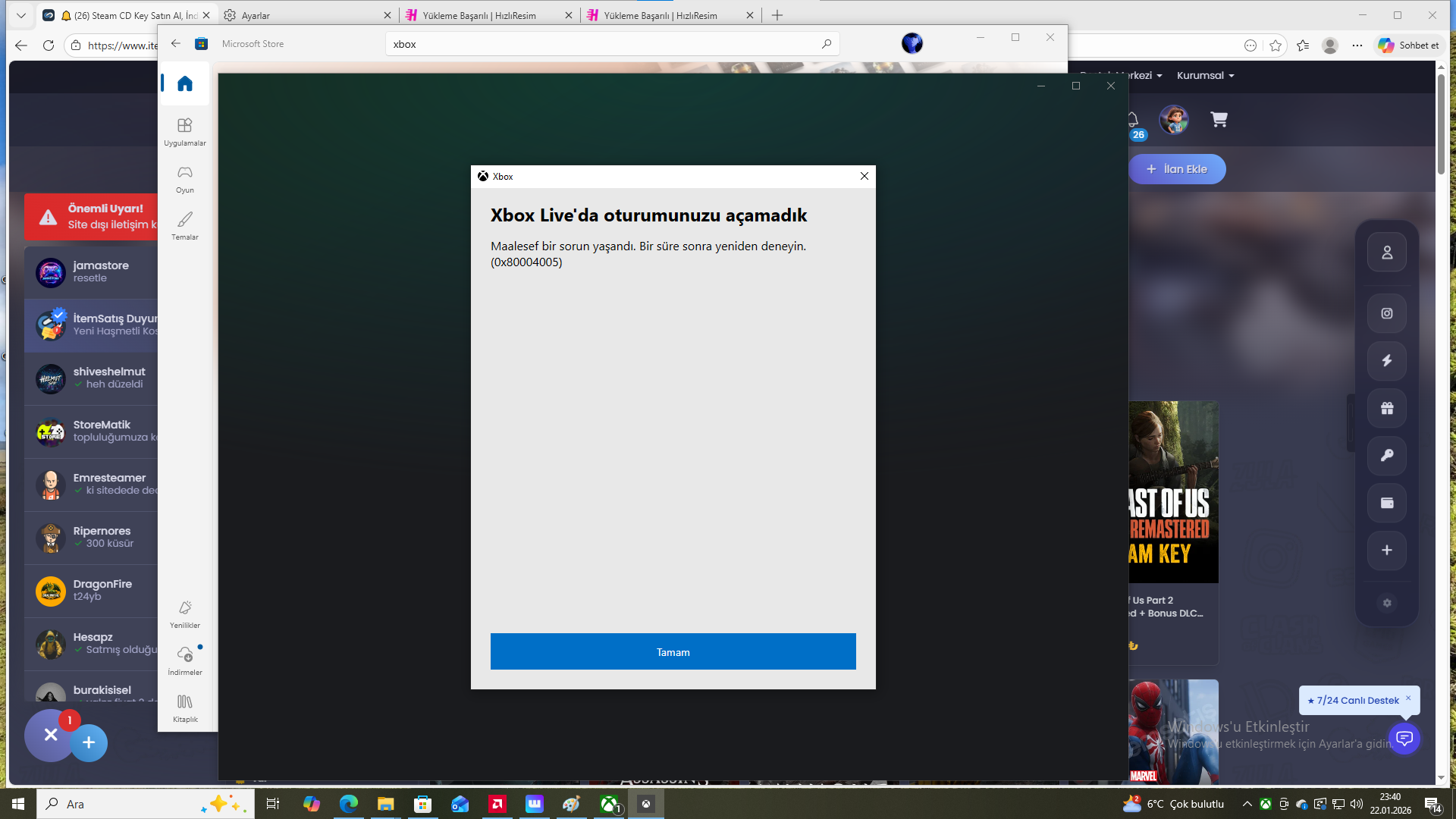
Task: Click the Instagram icon in right sidebar
Action: coord(1387,313)
